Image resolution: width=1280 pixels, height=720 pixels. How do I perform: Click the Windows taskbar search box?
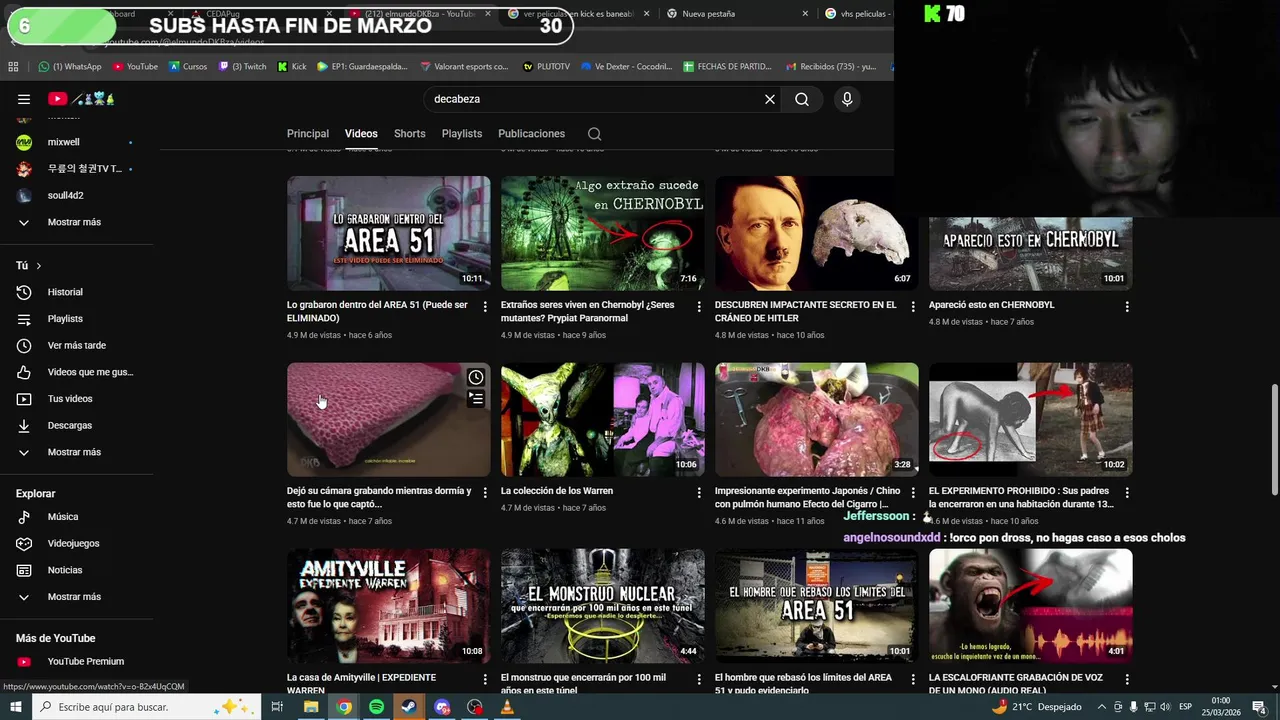click(x=148, y=707)
